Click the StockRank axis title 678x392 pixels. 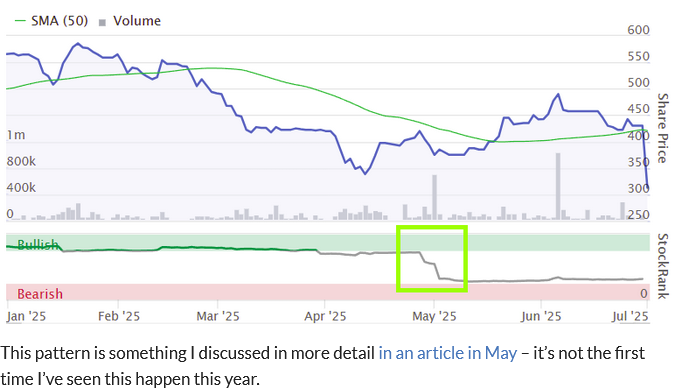point(662,266)
